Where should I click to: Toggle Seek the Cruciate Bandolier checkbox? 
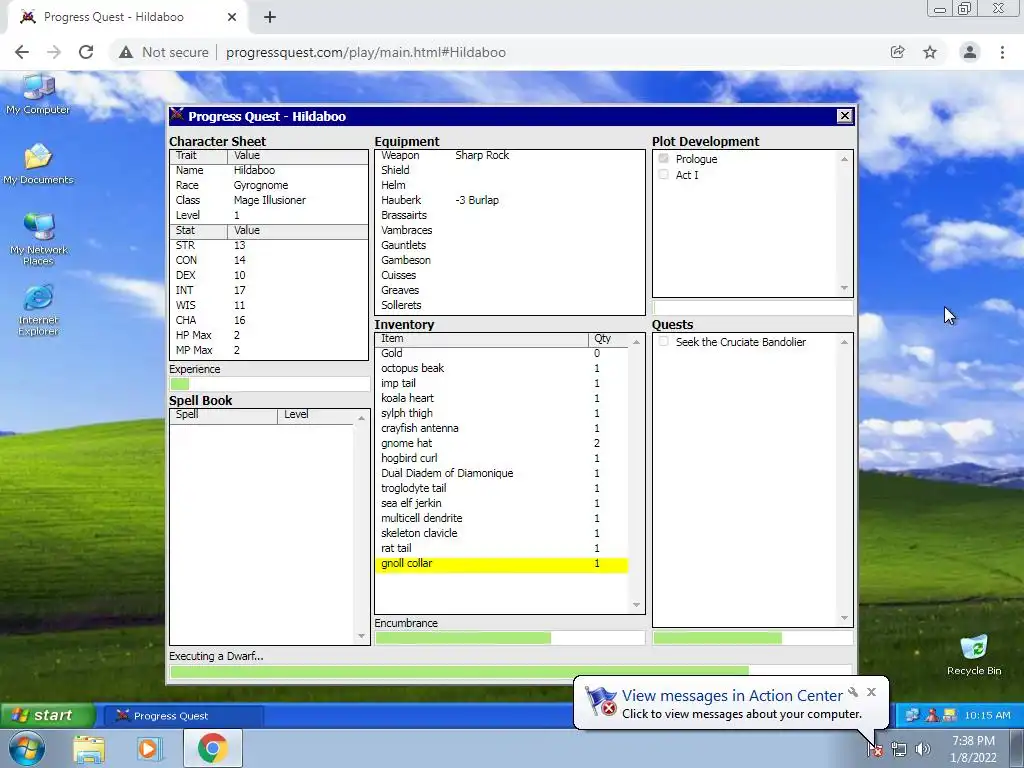pyautogui.click(x=664, y=342)
